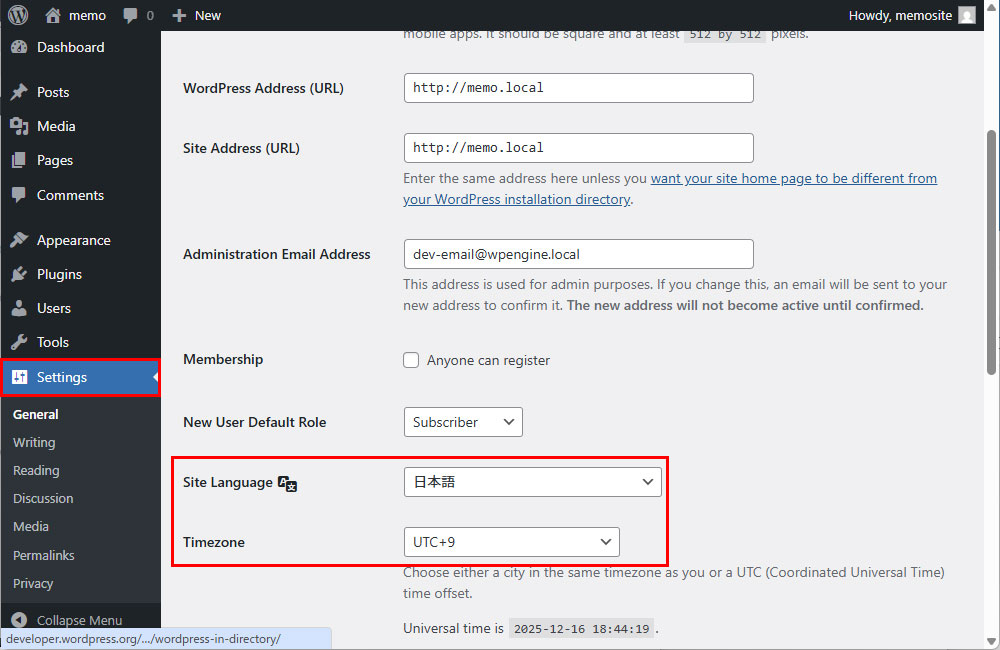
Task: Go to the Reading settings submenu
Action: (36, 470)
